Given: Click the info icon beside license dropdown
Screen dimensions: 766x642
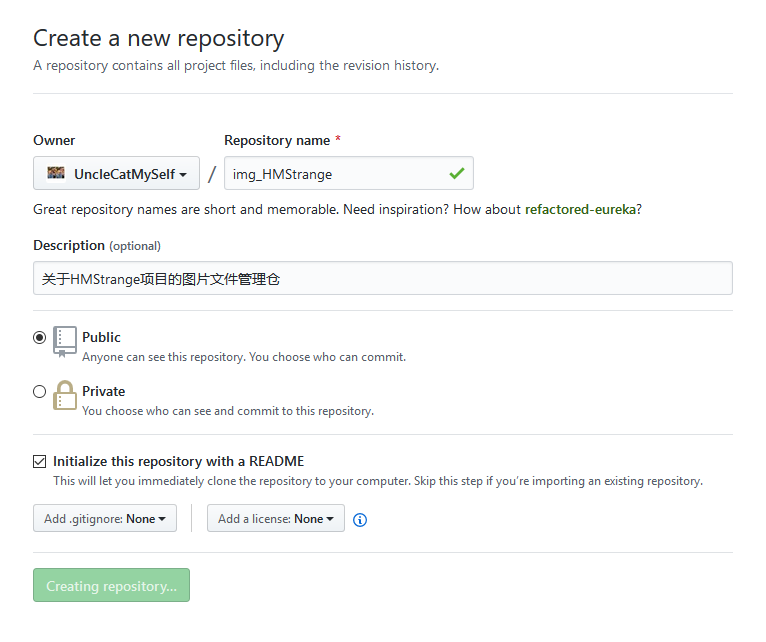Looking at the screenshot, I should [x=360, y=520].
